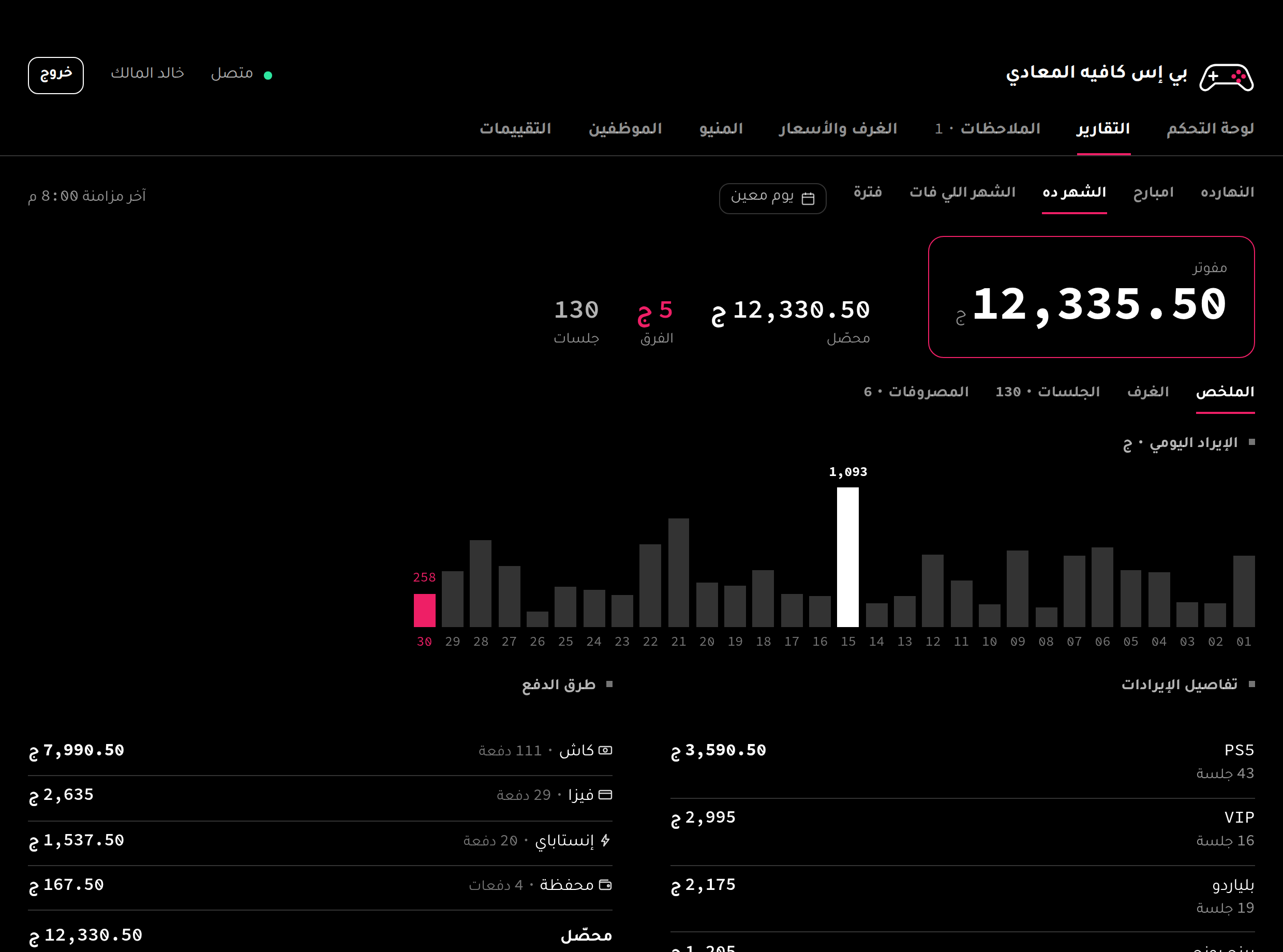
Task: Click the gamepad logo icon
Action: 1227,76
